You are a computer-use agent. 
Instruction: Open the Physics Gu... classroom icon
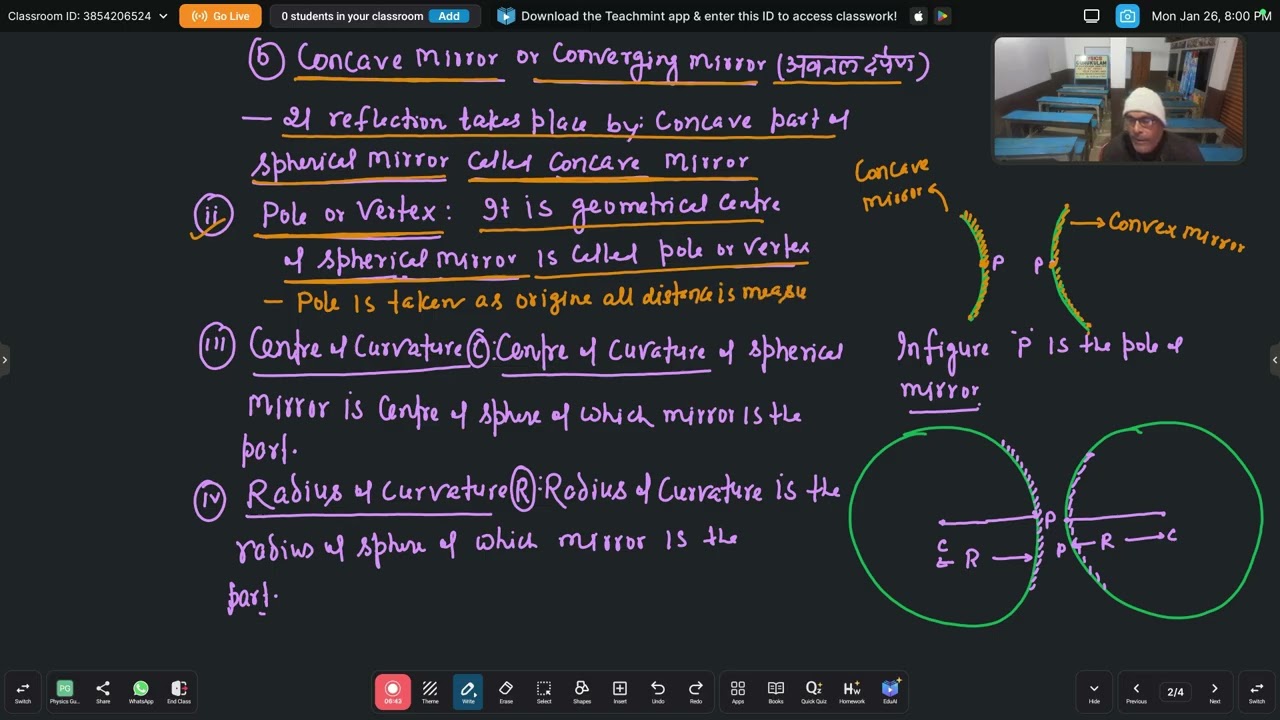[65, 692]
